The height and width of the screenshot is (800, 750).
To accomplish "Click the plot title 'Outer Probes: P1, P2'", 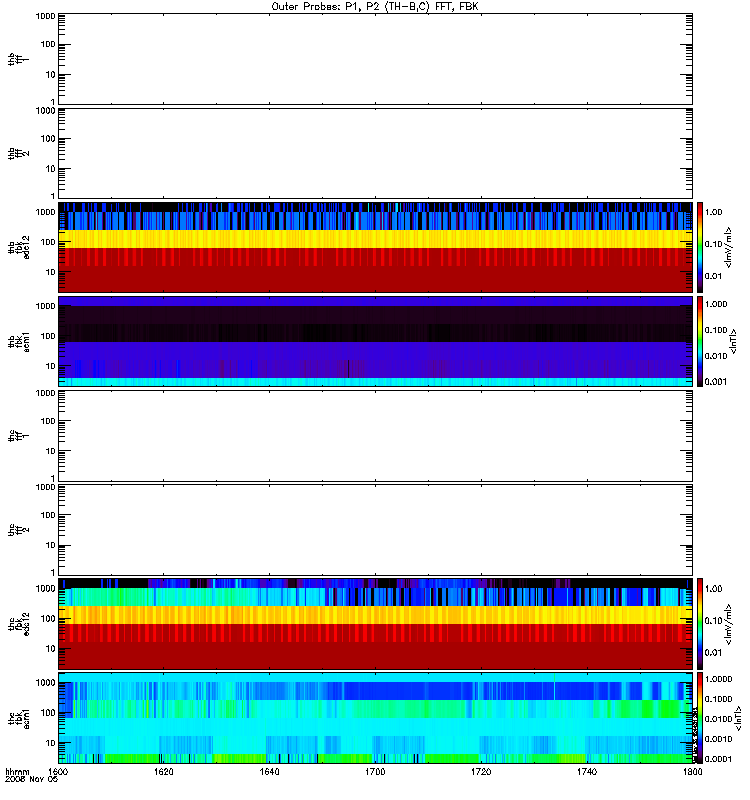I will [324, 7].
